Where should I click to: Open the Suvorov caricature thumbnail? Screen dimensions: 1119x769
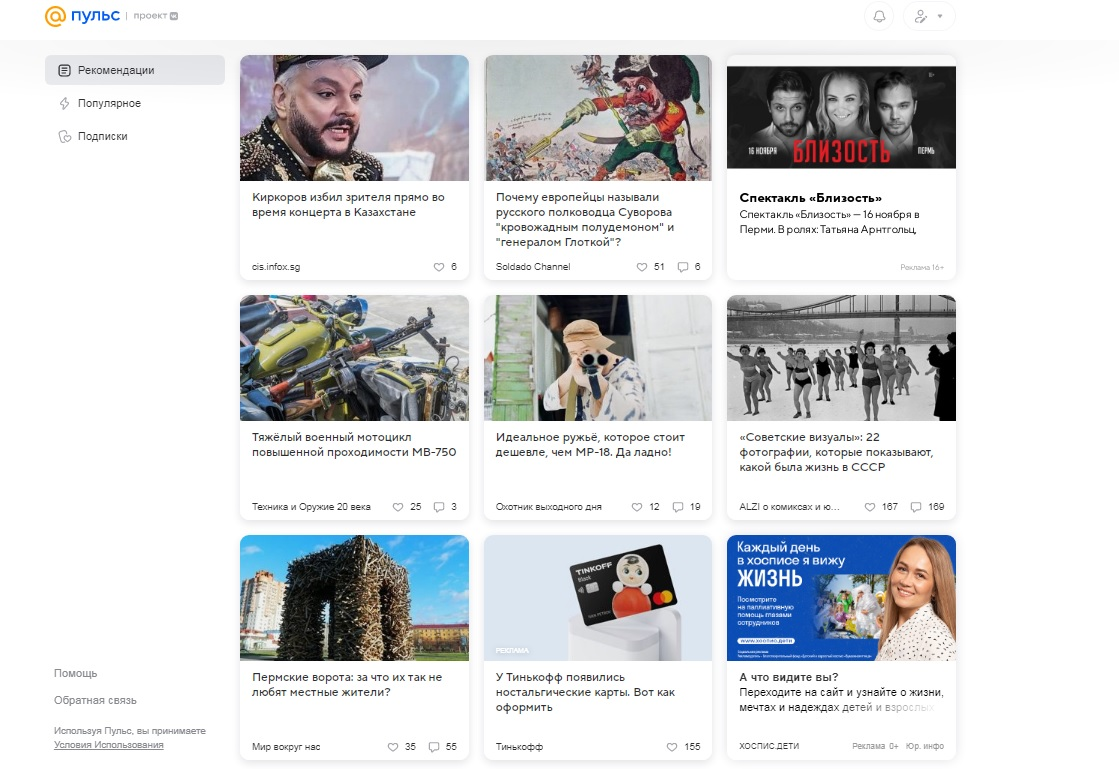pyautogui.click(x=598, y=118)
